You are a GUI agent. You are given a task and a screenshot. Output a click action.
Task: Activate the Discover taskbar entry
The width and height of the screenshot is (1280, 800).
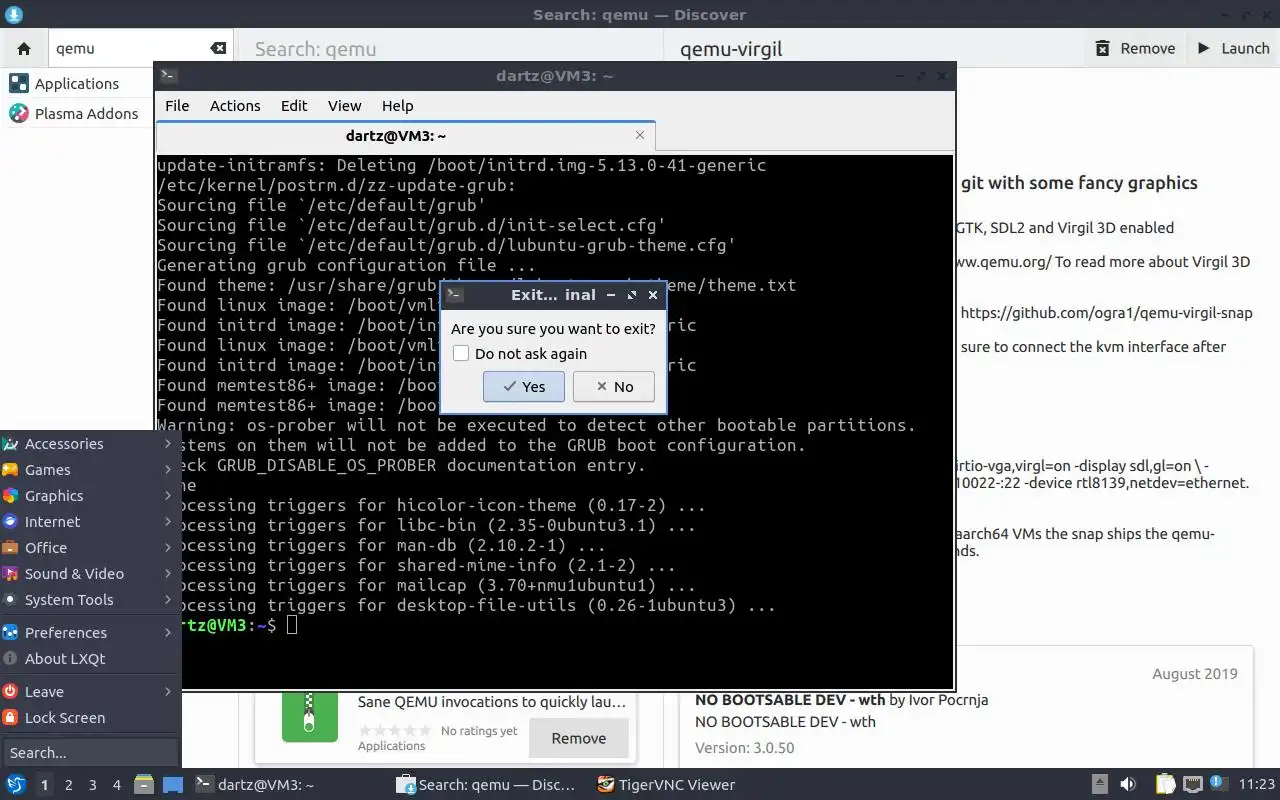[490, 785]
